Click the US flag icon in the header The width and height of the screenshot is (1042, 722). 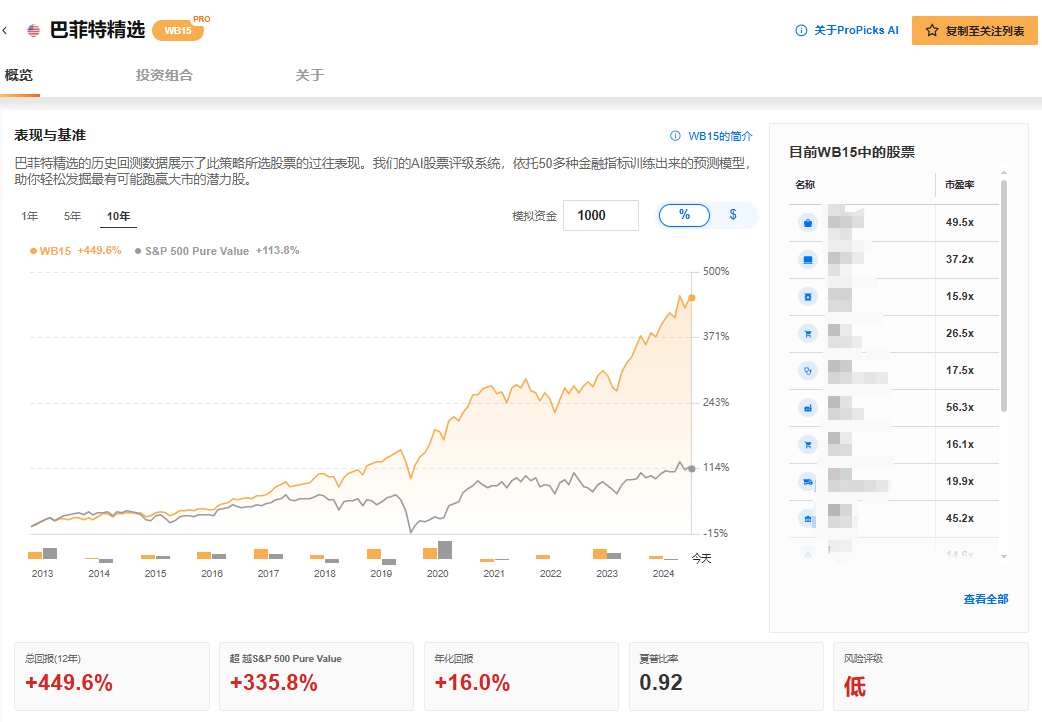point(33,30)
